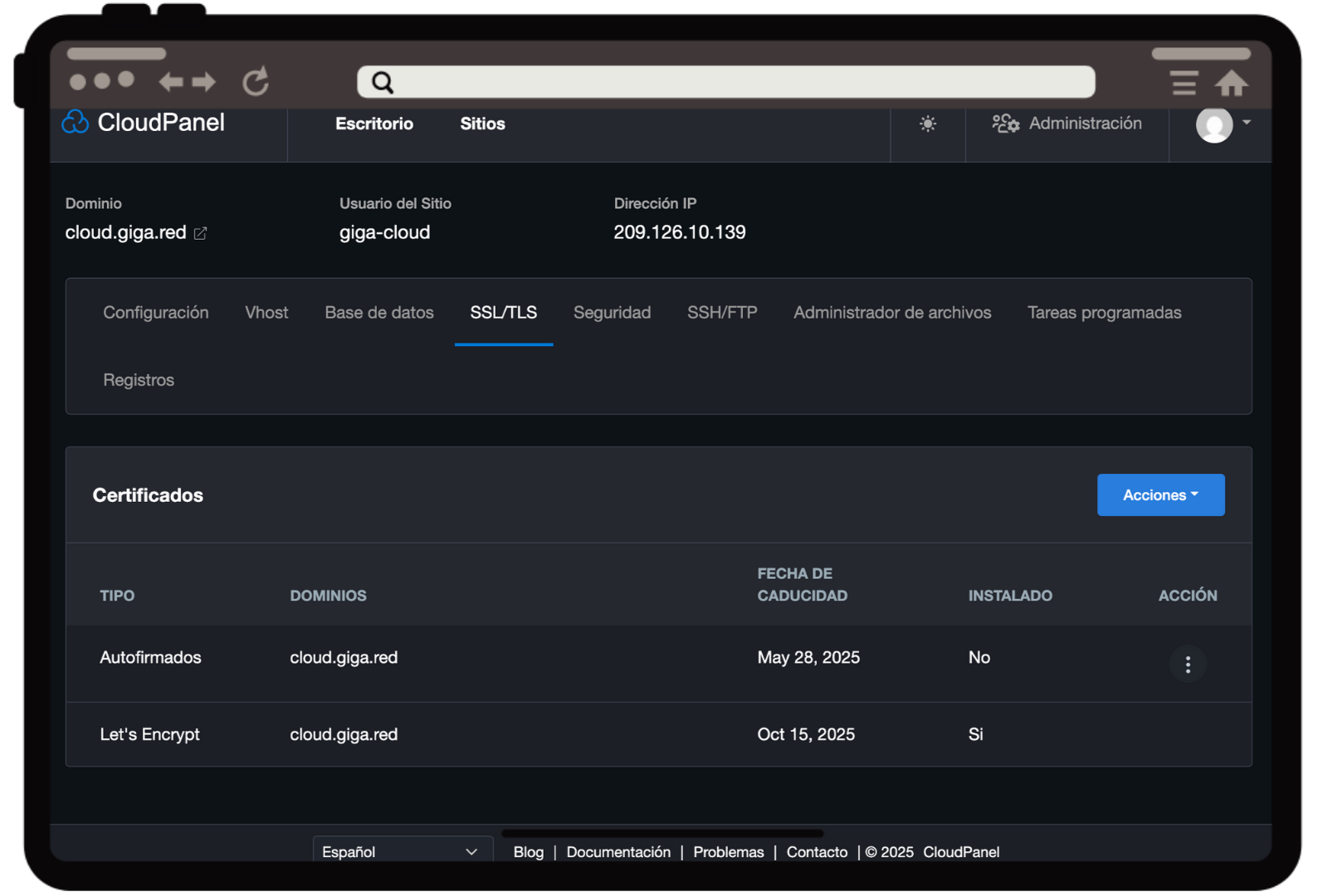Open three-dot actions for Autofirmados certificate

[1188, 665]
